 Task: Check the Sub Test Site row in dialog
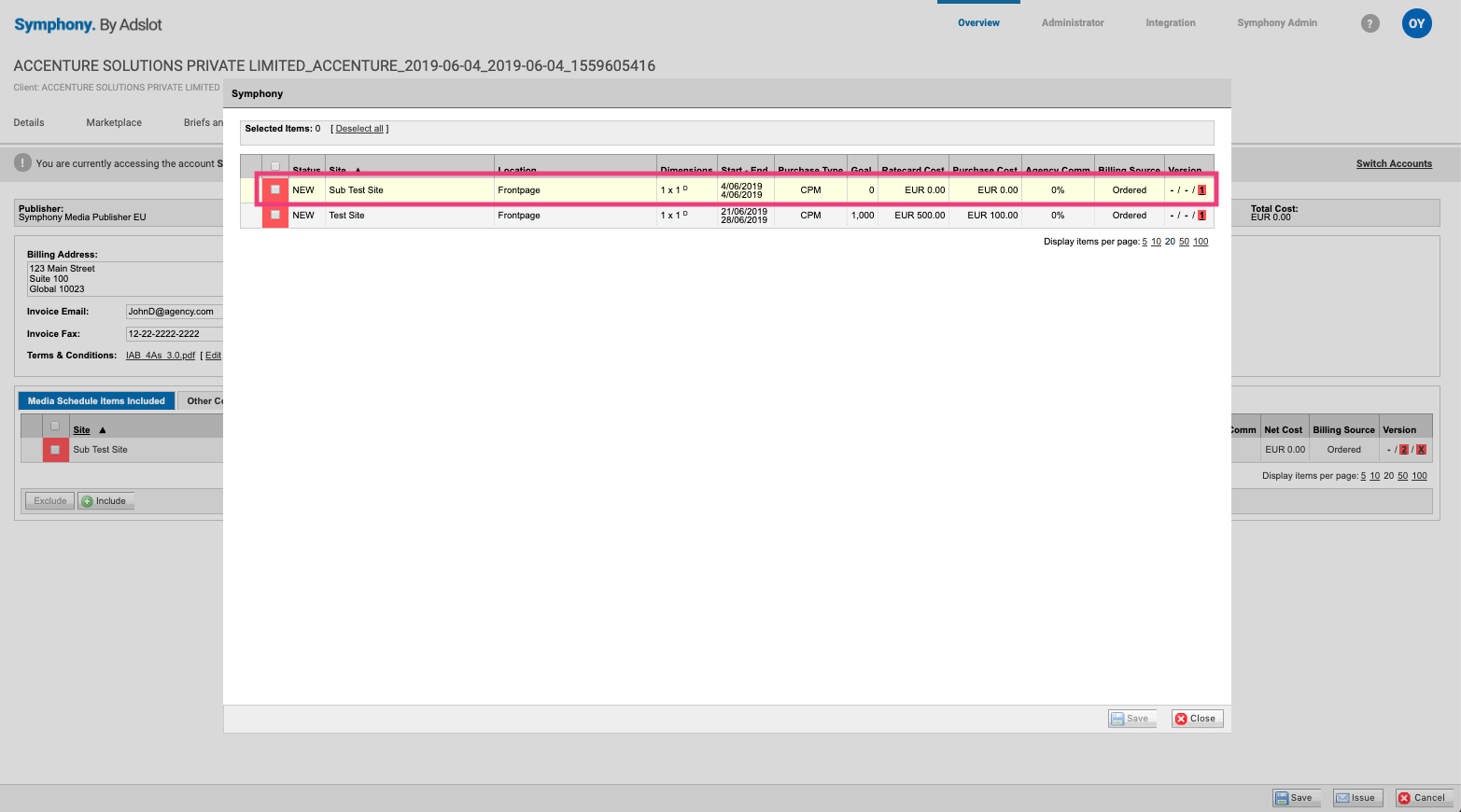click(x=275, y=189)
